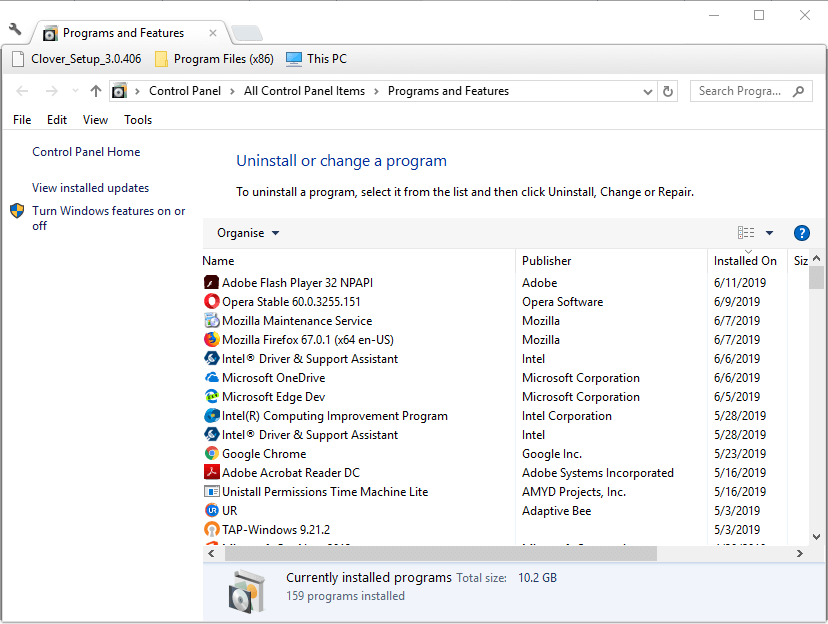Screen dimensions: 828x624
Task: Click the 6/11/2019 installed date
Action: click(740, 283)
